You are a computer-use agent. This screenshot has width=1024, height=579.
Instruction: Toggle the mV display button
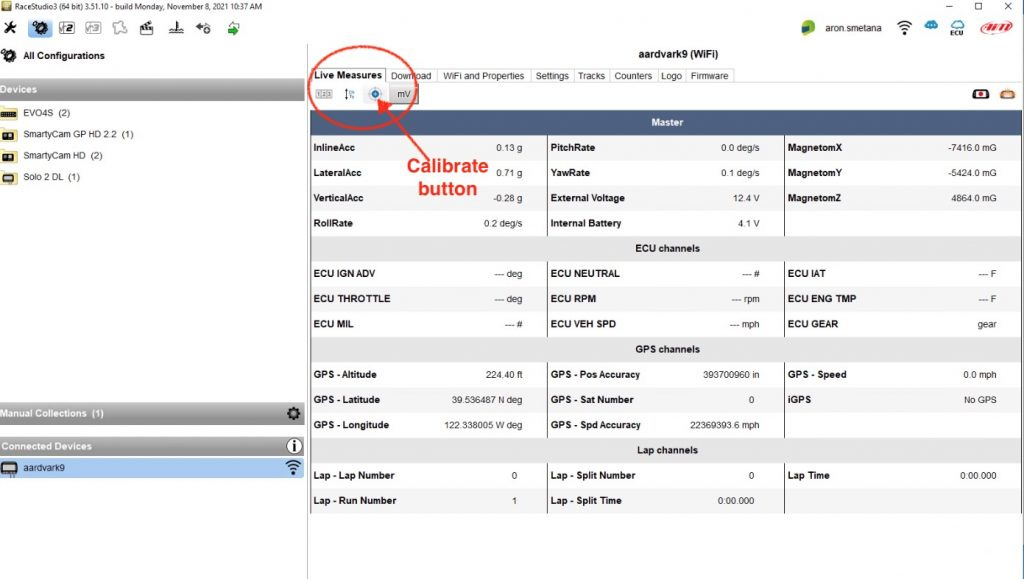(404, 94)
